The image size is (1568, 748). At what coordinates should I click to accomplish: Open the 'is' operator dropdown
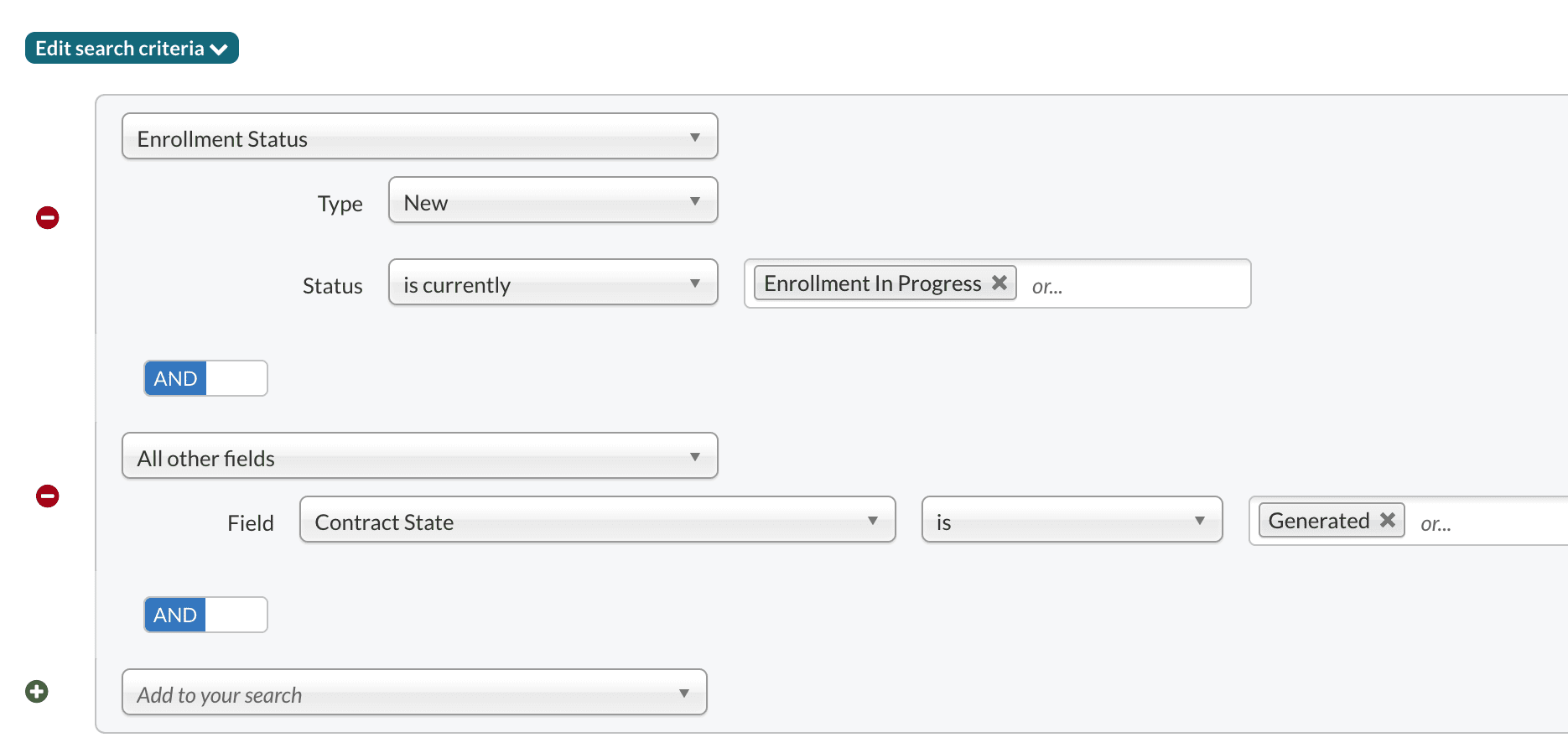pos(1072,520)
